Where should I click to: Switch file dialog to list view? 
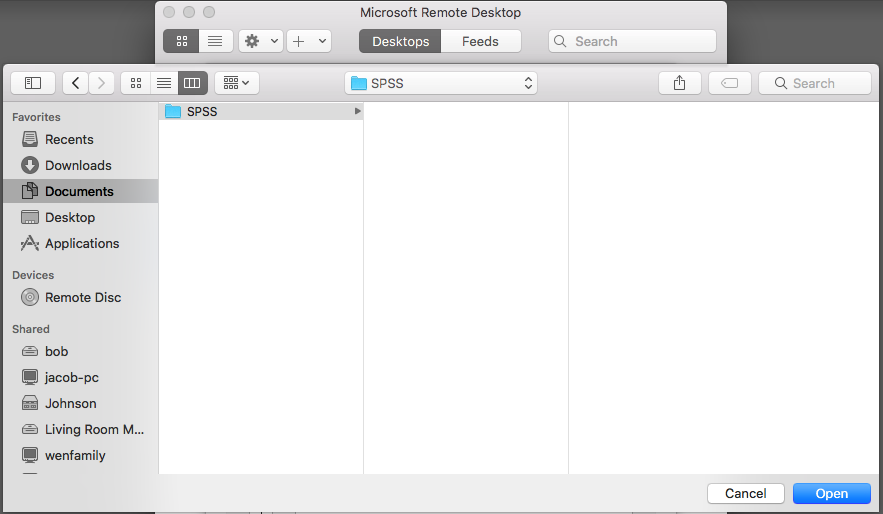click(164, 83)
